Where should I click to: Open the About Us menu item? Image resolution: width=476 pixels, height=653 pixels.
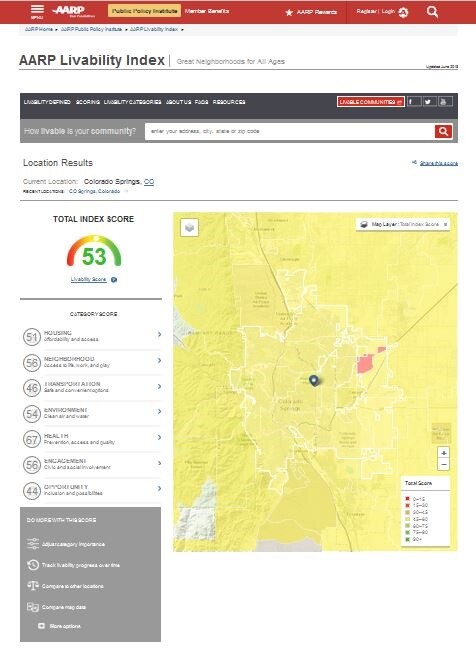point(178,102)
